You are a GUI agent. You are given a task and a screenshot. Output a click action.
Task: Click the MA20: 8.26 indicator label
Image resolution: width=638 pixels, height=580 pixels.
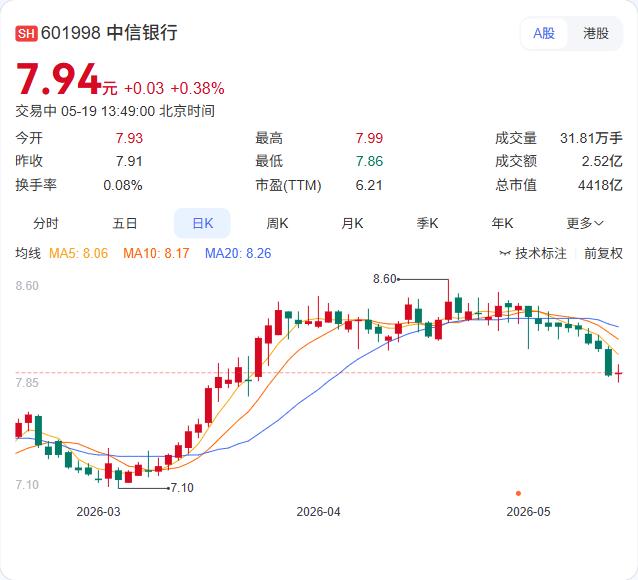238,253
